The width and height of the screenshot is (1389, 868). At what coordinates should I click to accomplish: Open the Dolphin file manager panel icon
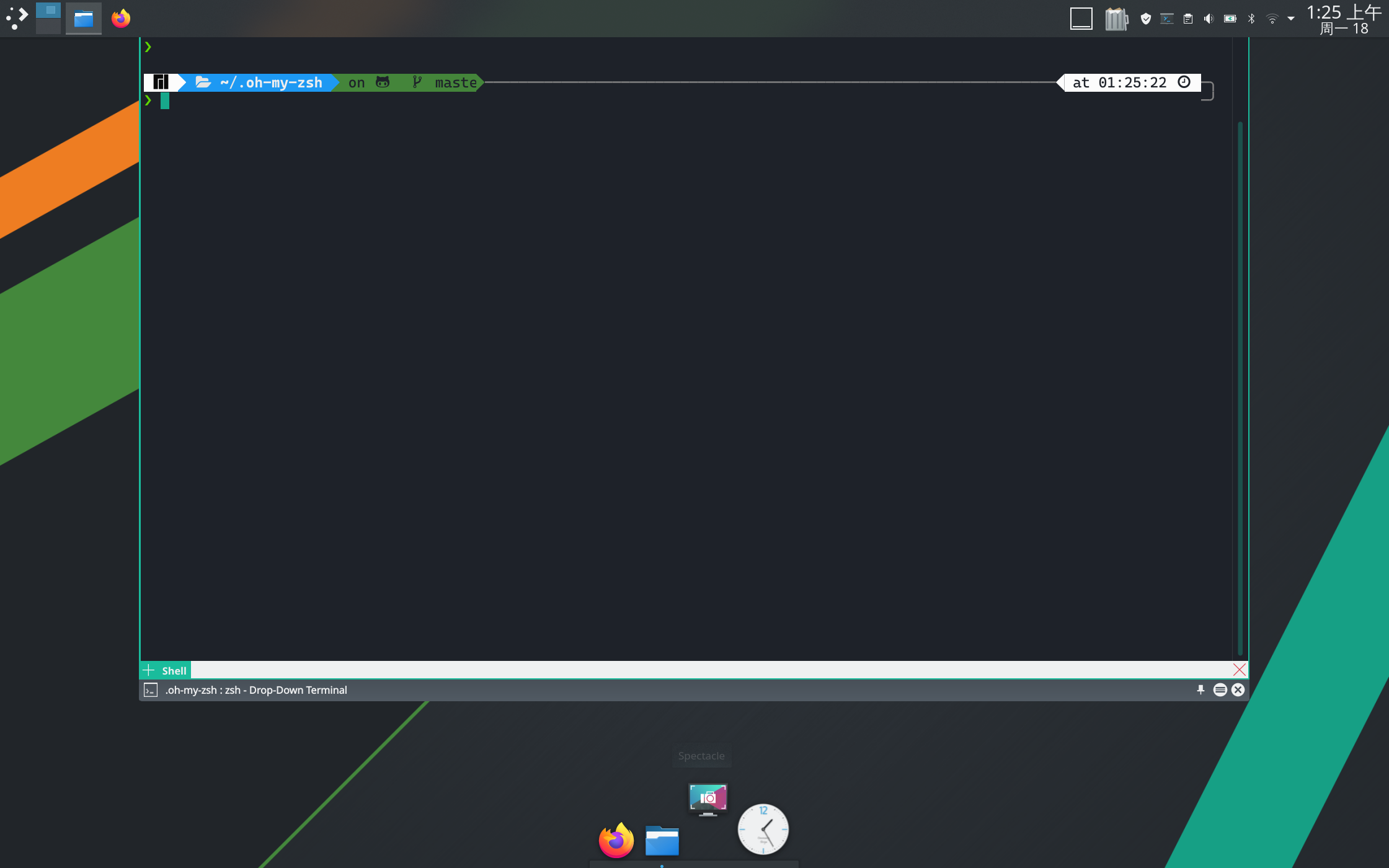click(x=84, y=18)
